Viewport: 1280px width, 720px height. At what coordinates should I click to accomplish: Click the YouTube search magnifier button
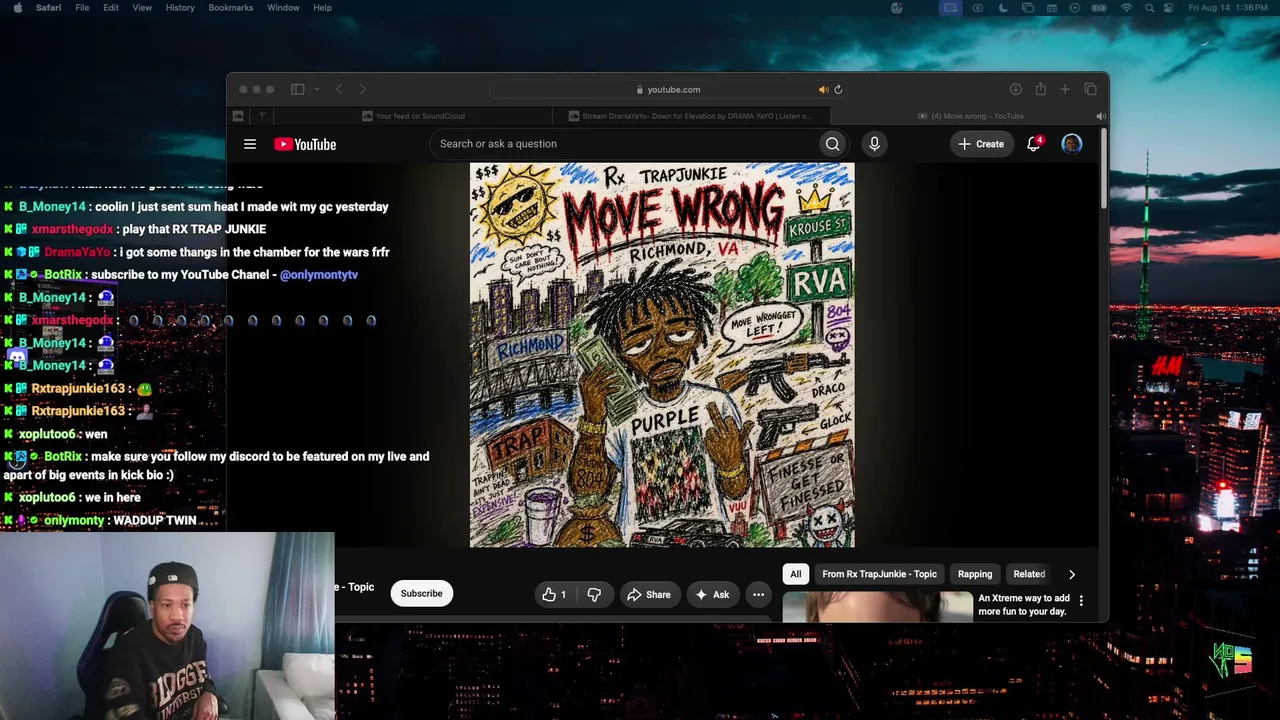pos(832,144)
